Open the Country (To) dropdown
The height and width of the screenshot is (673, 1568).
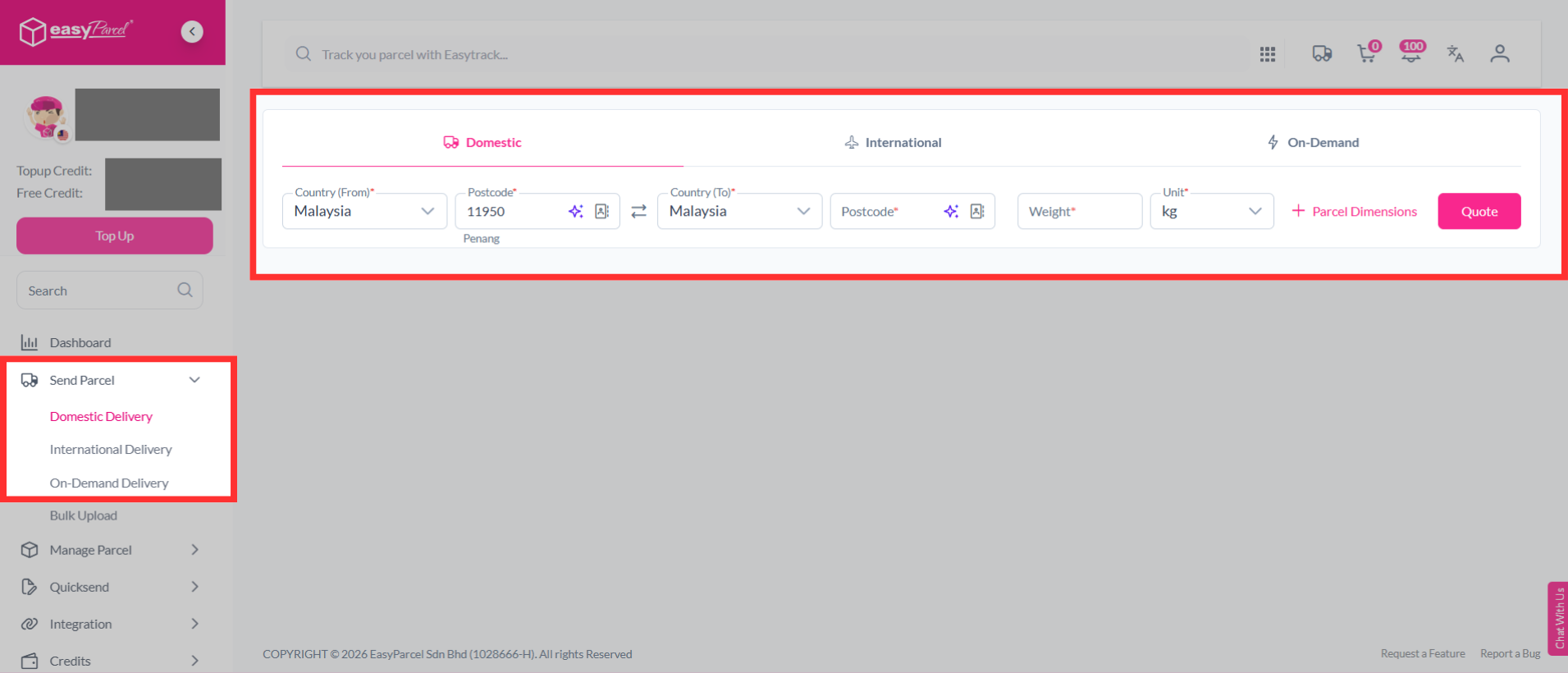[739, 211]
